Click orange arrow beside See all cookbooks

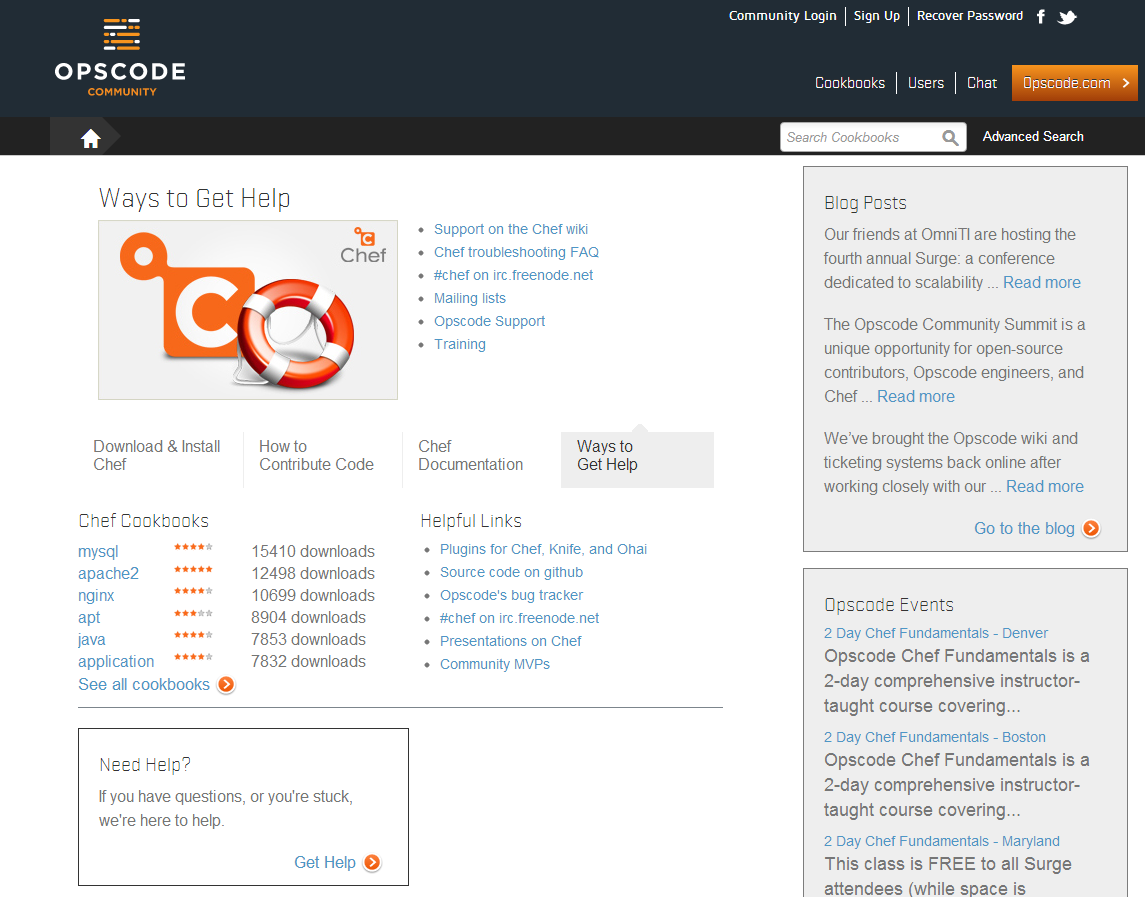point(226,685)
